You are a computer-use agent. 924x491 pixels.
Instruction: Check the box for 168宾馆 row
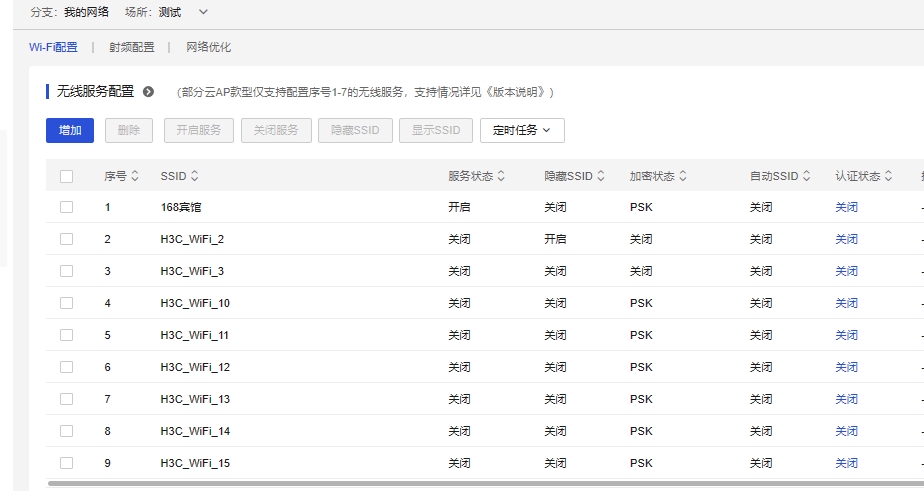pos(66,207)
